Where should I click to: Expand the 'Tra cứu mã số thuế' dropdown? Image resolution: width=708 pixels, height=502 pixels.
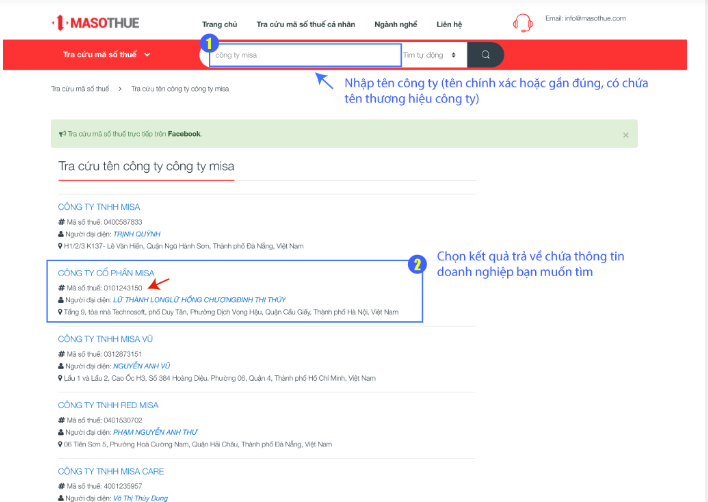pos(107,55)
